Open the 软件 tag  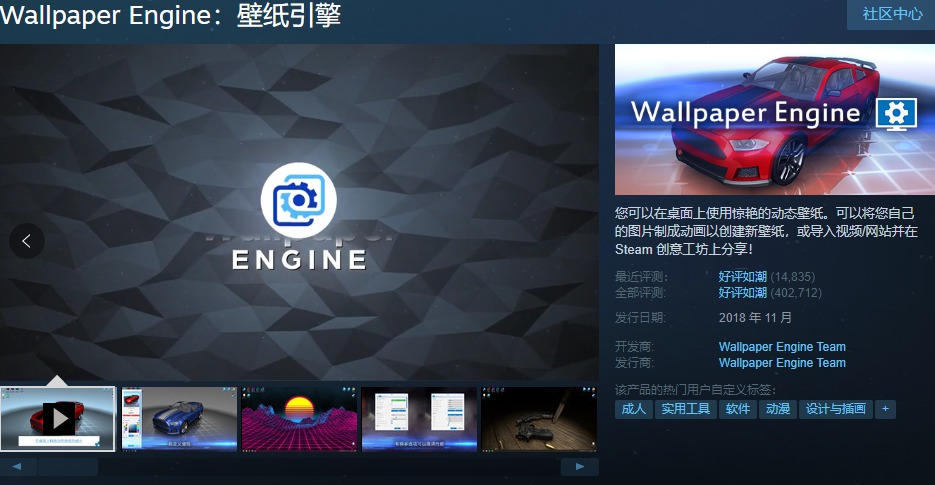(738, 409)
